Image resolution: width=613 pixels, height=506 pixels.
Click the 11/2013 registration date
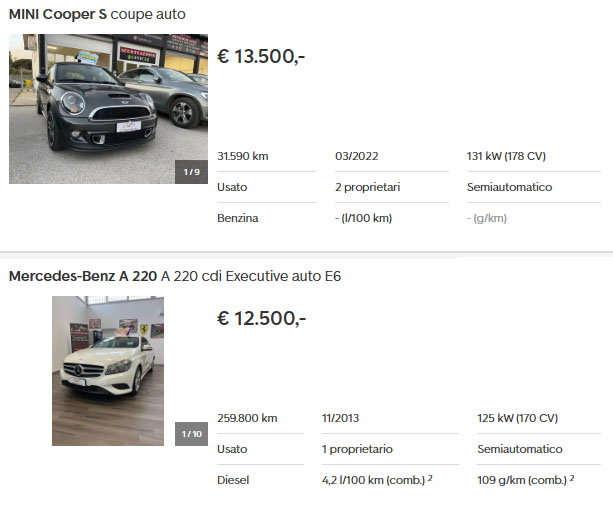[x=340, y=418]
